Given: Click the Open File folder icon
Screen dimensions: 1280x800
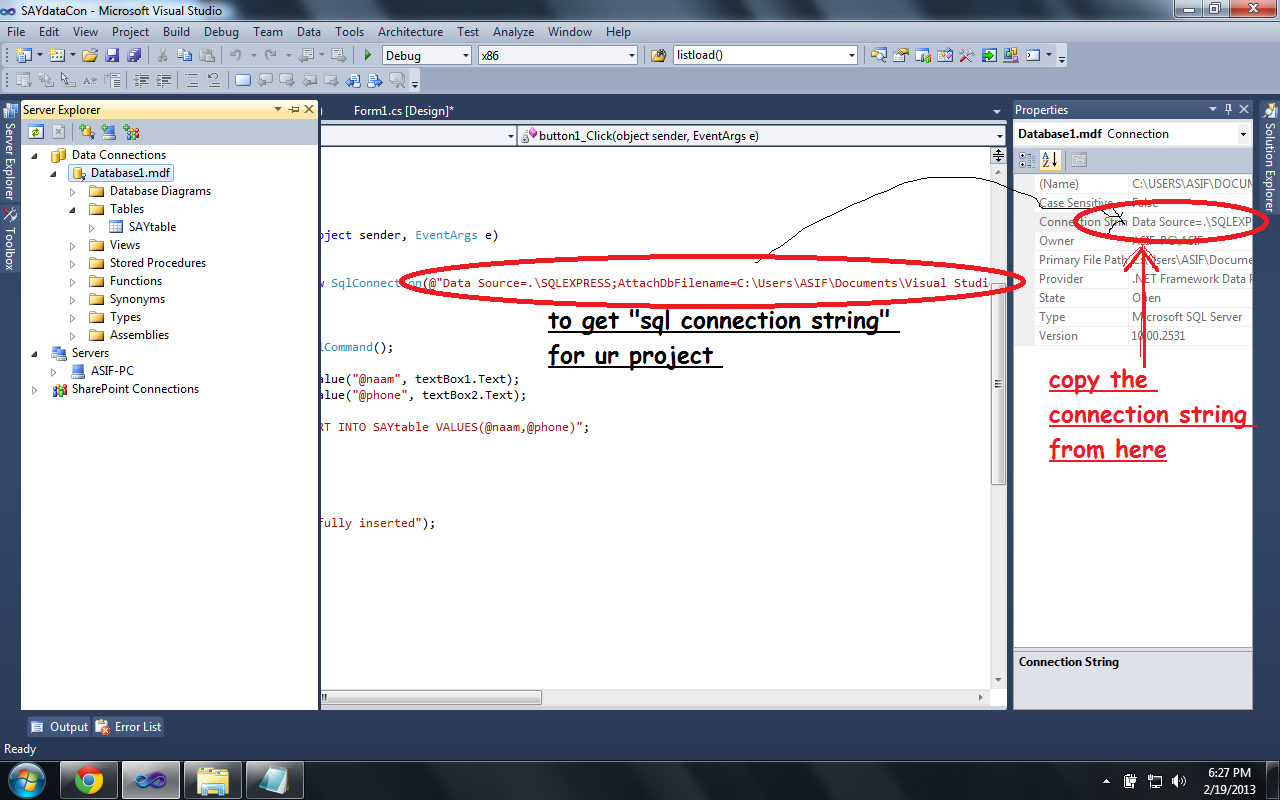Looking at the screenshot, I should click(x=89, y=55).
